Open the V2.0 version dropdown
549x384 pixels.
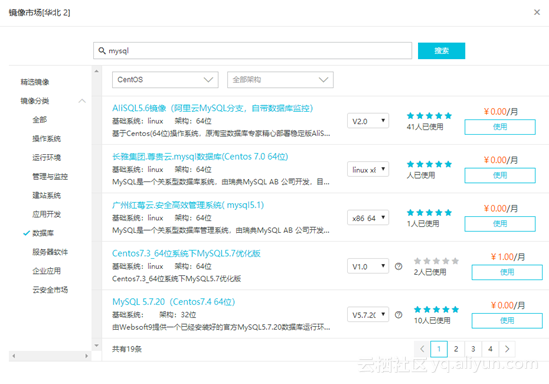click(368, 121)
